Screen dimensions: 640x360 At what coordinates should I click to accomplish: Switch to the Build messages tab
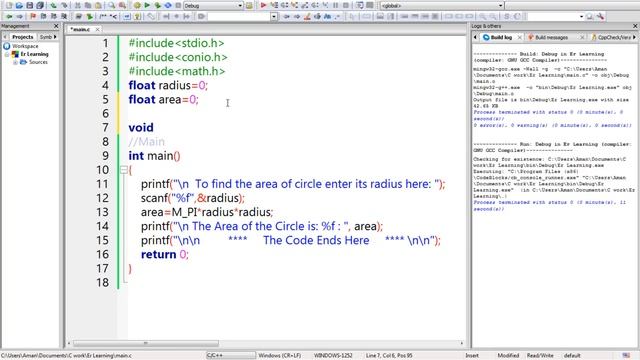(x=551, y=37)
